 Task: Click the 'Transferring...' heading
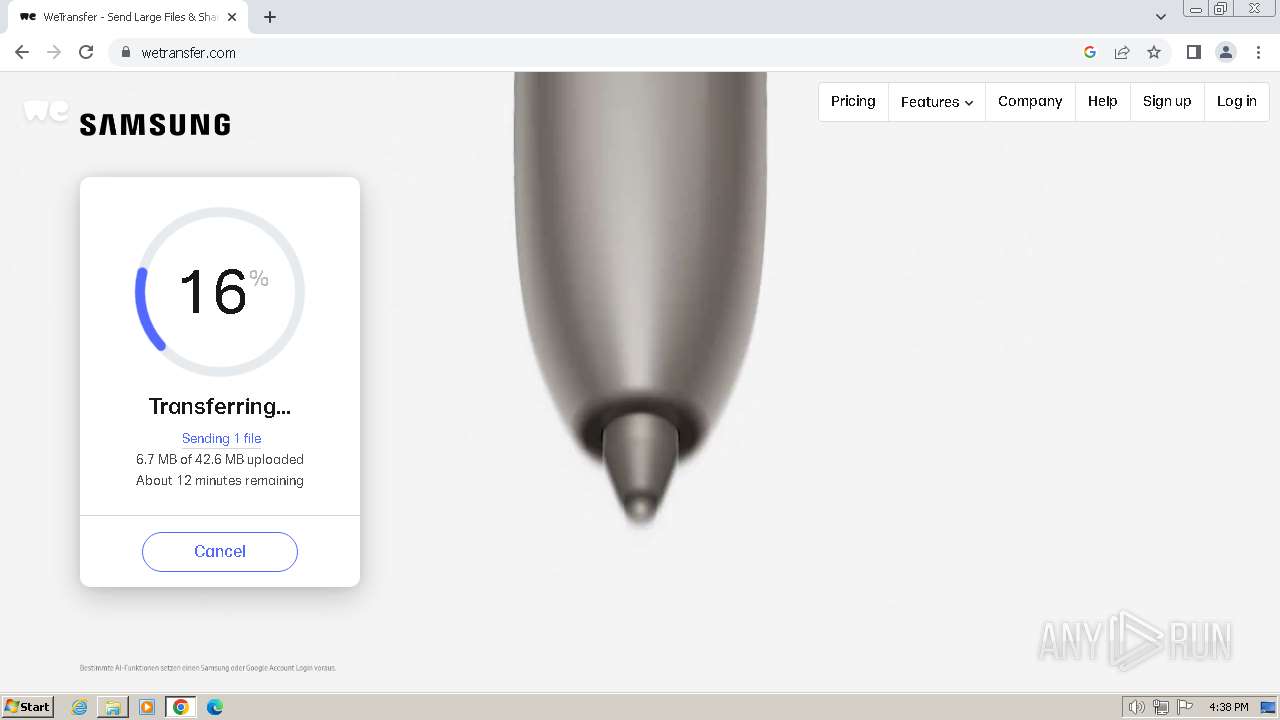click(x=220, y=406)
